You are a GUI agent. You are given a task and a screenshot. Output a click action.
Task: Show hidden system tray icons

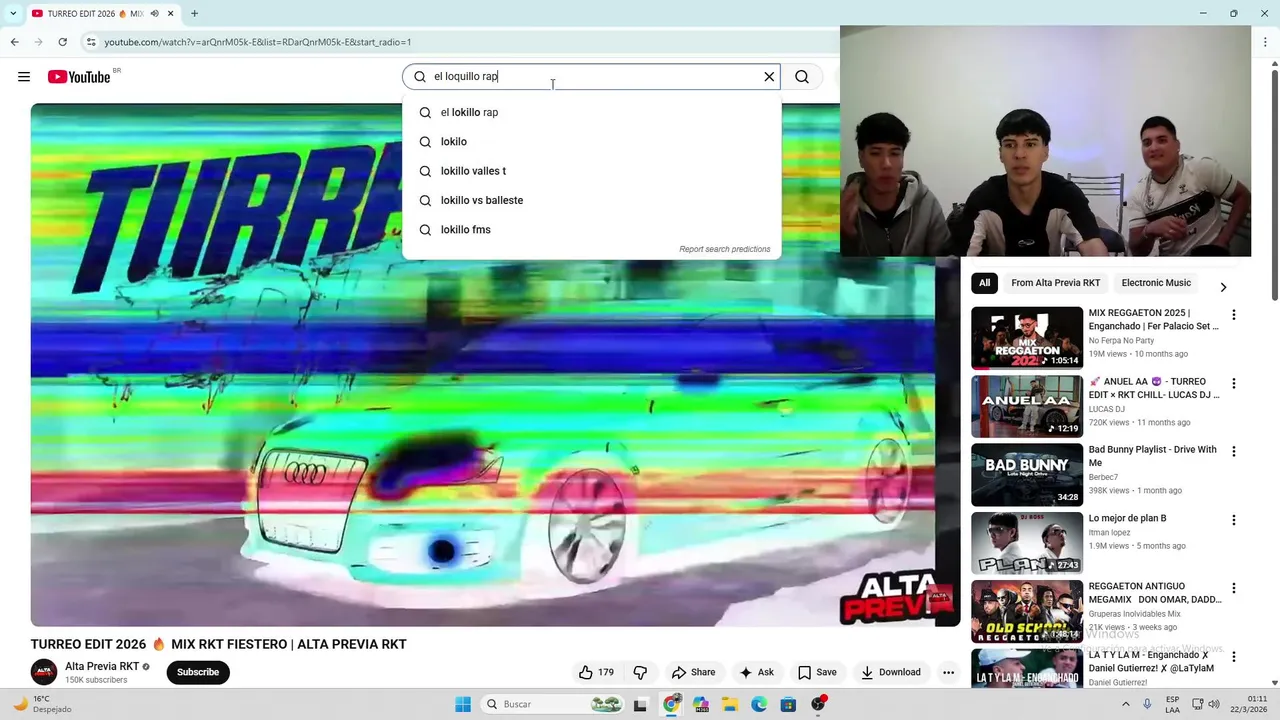1126,704
